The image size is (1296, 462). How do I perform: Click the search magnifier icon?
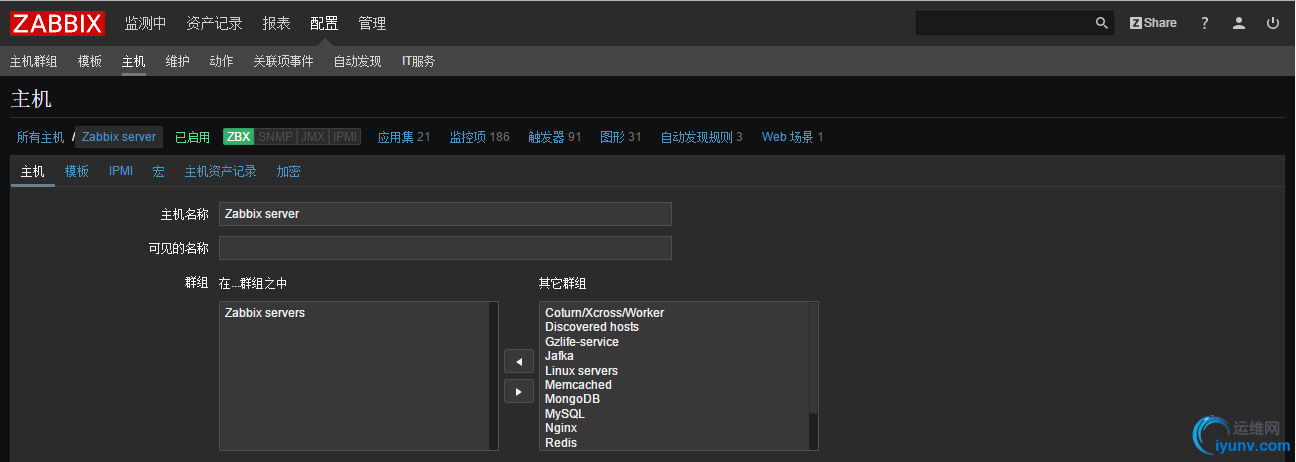pos(1101,23)
